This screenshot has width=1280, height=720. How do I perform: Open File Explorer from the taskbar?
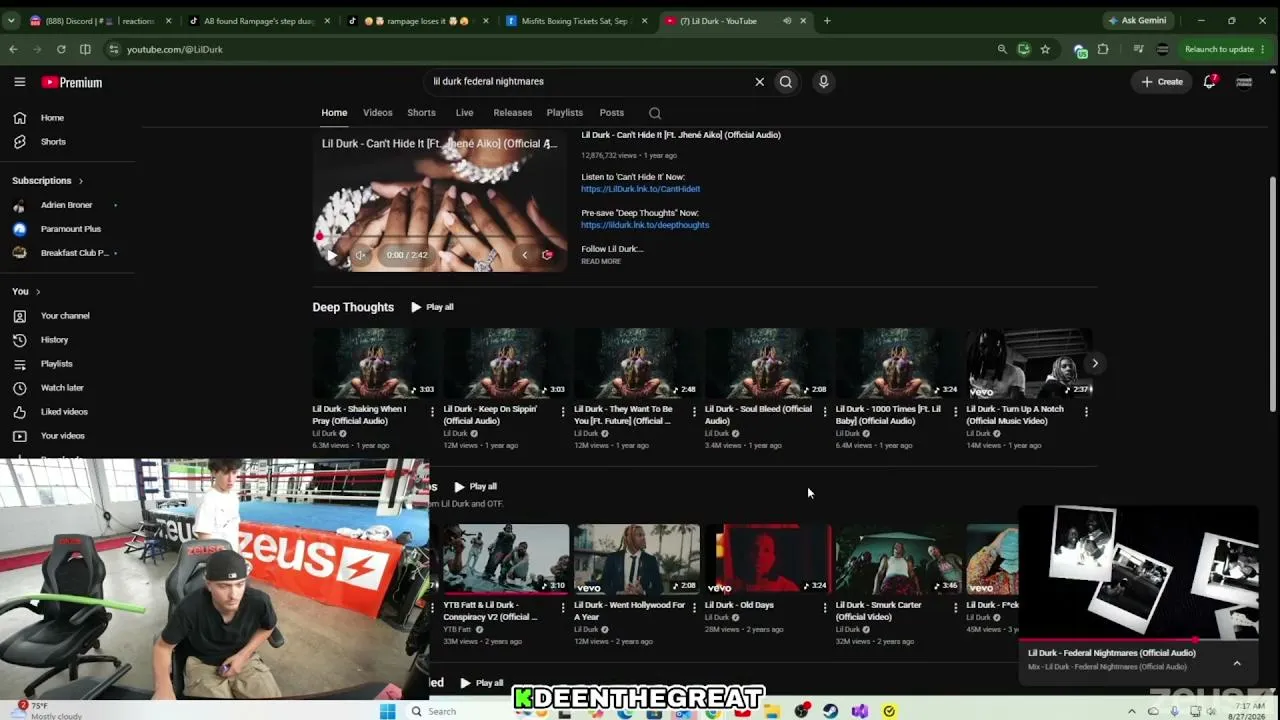(x=772, y=711)
